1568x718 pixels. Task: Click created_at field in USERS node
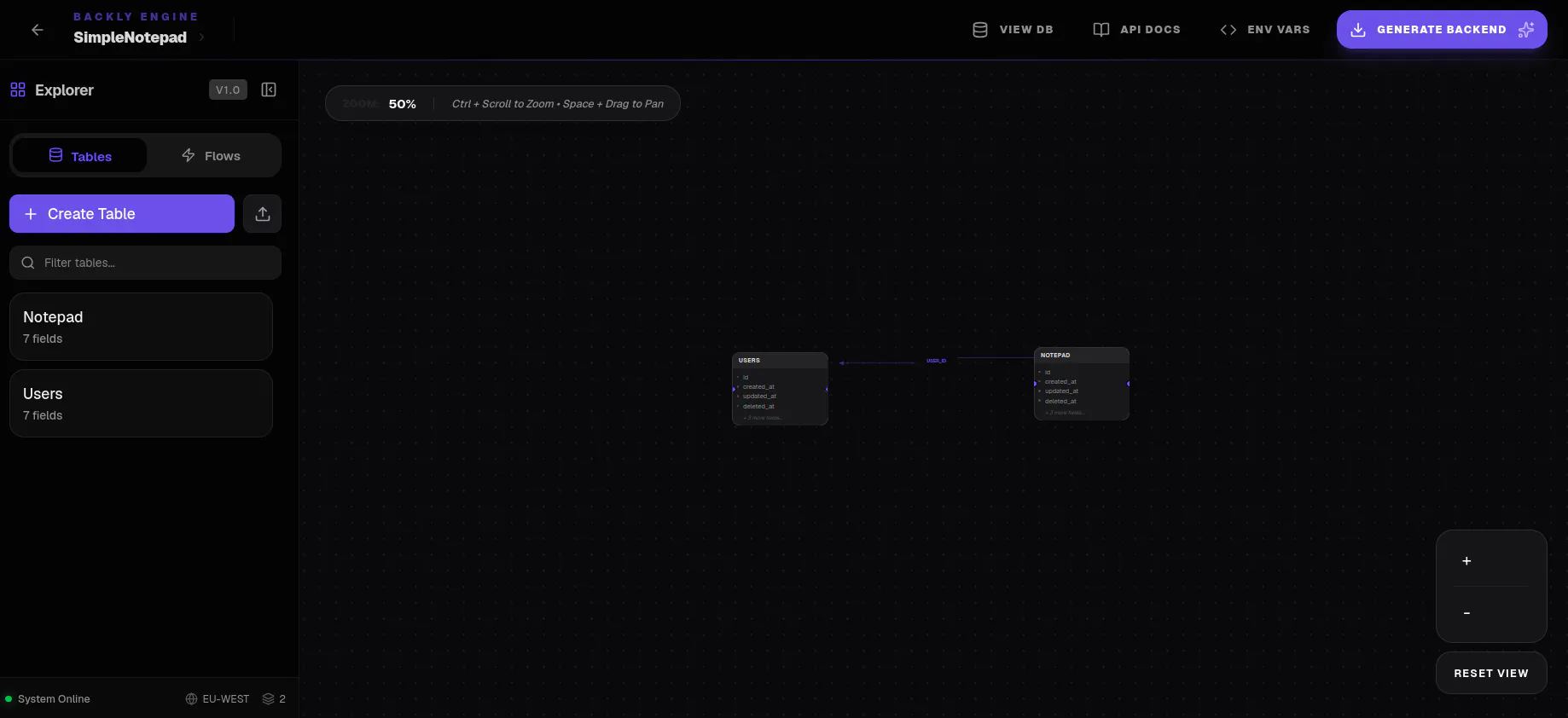click(758, 387)
